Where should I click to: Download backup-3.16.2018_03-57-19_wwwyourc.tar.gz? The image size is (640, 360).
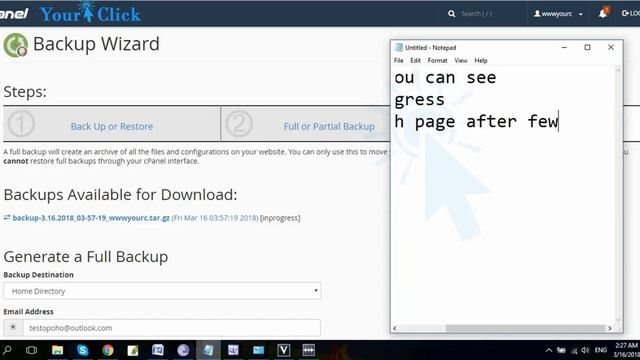tap(91, 218)
